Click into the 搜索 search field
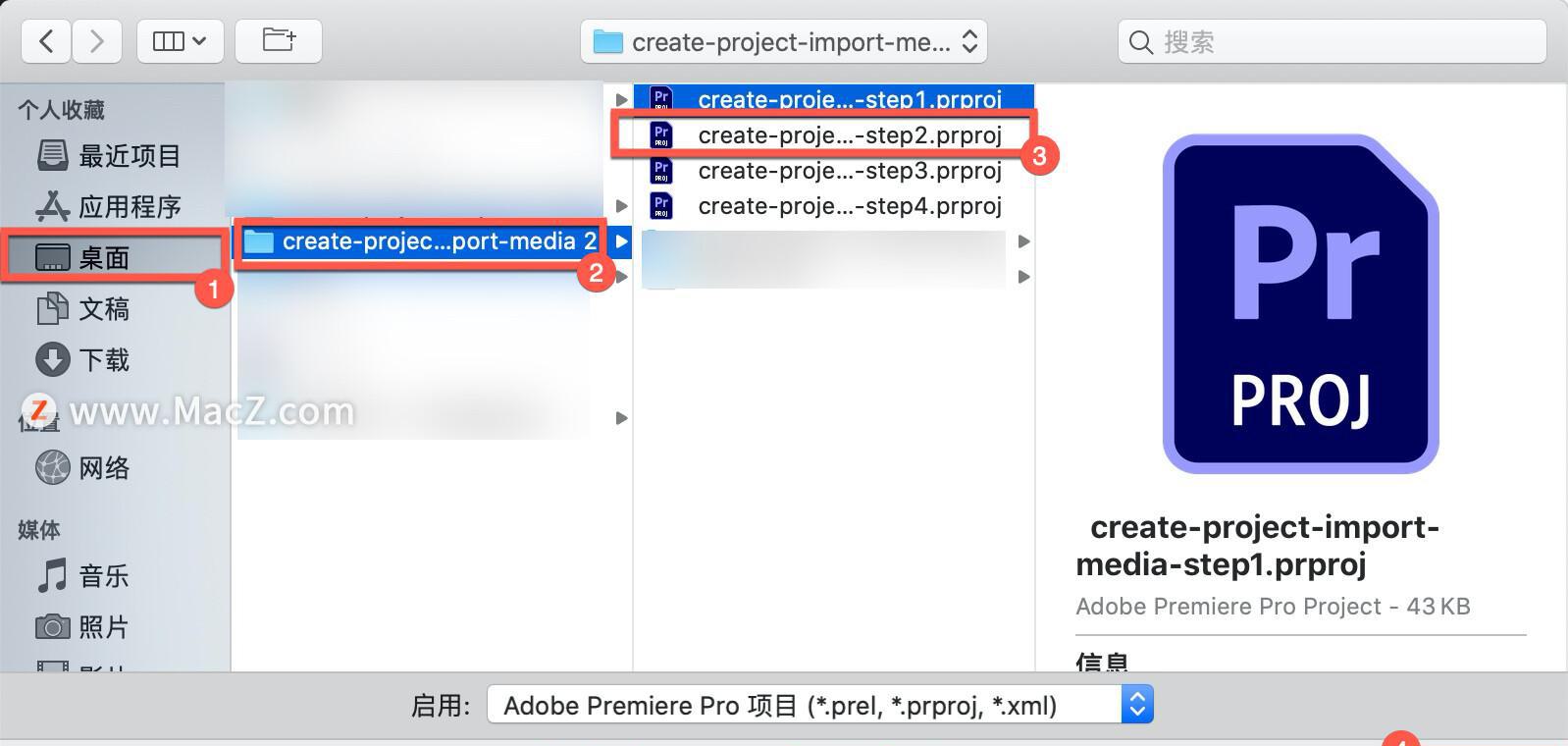Viewport: 1568px width, 746px height. (x=1332, y=41)
